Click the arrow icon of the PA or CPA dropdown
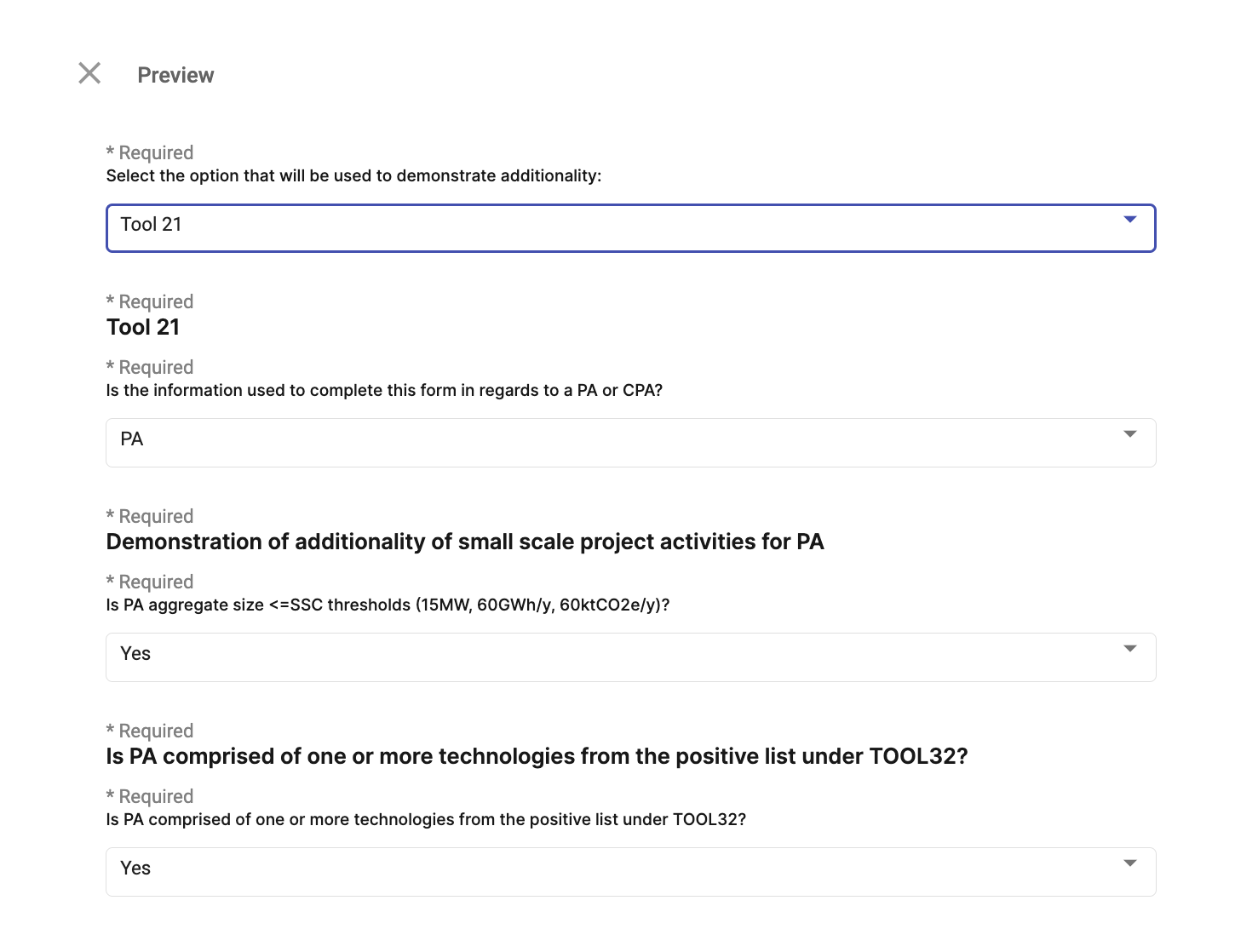Viewport: 1235px width, 952px height. (1130, 434)
